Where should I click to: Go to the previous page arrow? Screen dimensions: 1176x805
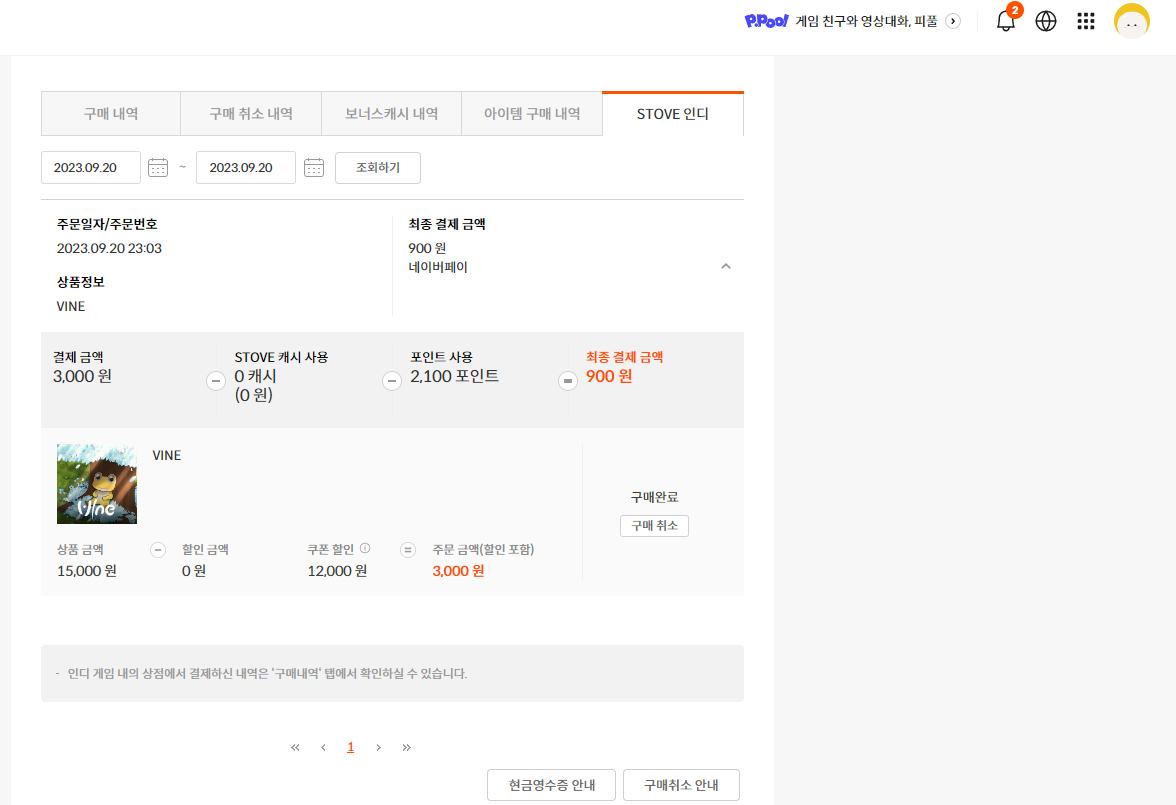pos(323,747)
